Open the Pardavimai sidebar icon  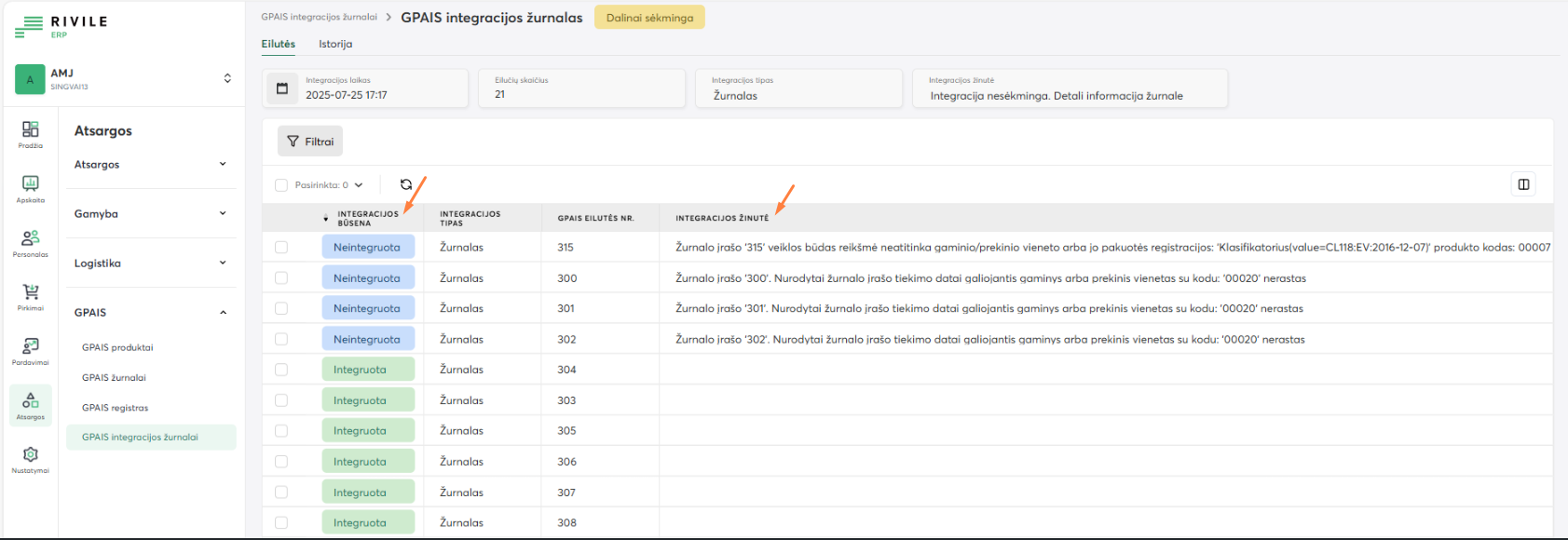click(x=30, y=347)
